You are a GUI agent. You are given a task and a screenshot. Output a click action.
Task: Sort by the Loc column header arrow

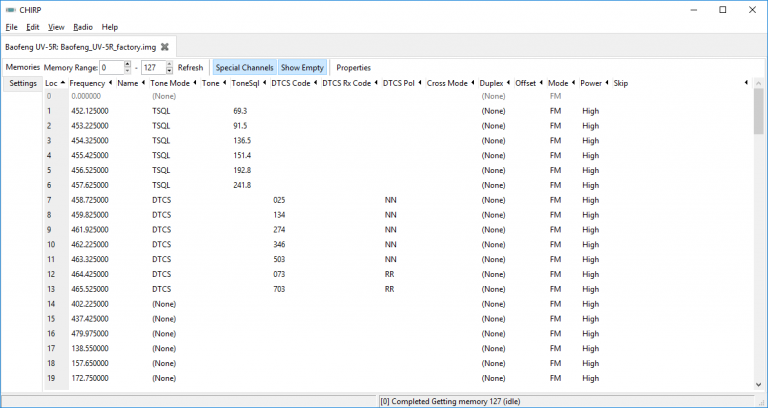(63, 83)
